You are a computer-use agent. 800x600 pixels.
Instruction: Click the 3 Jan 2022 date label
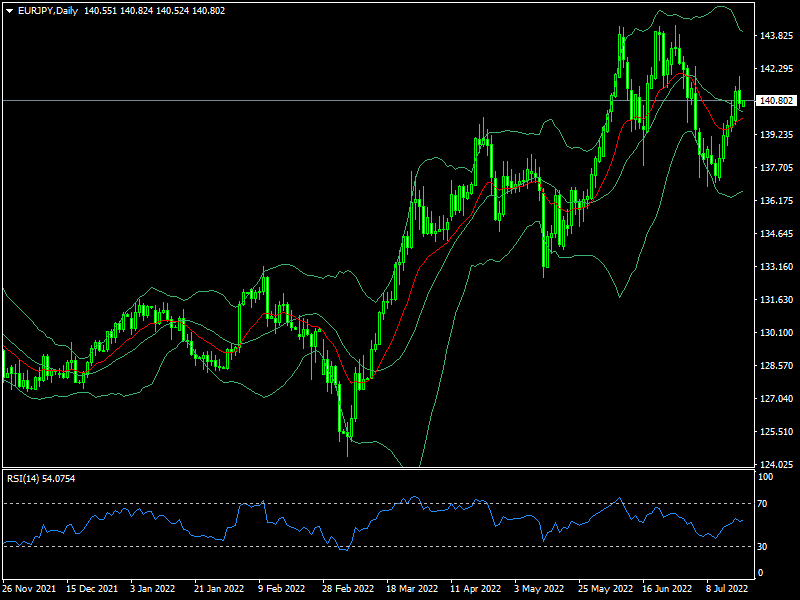click(x=153, y=589)
